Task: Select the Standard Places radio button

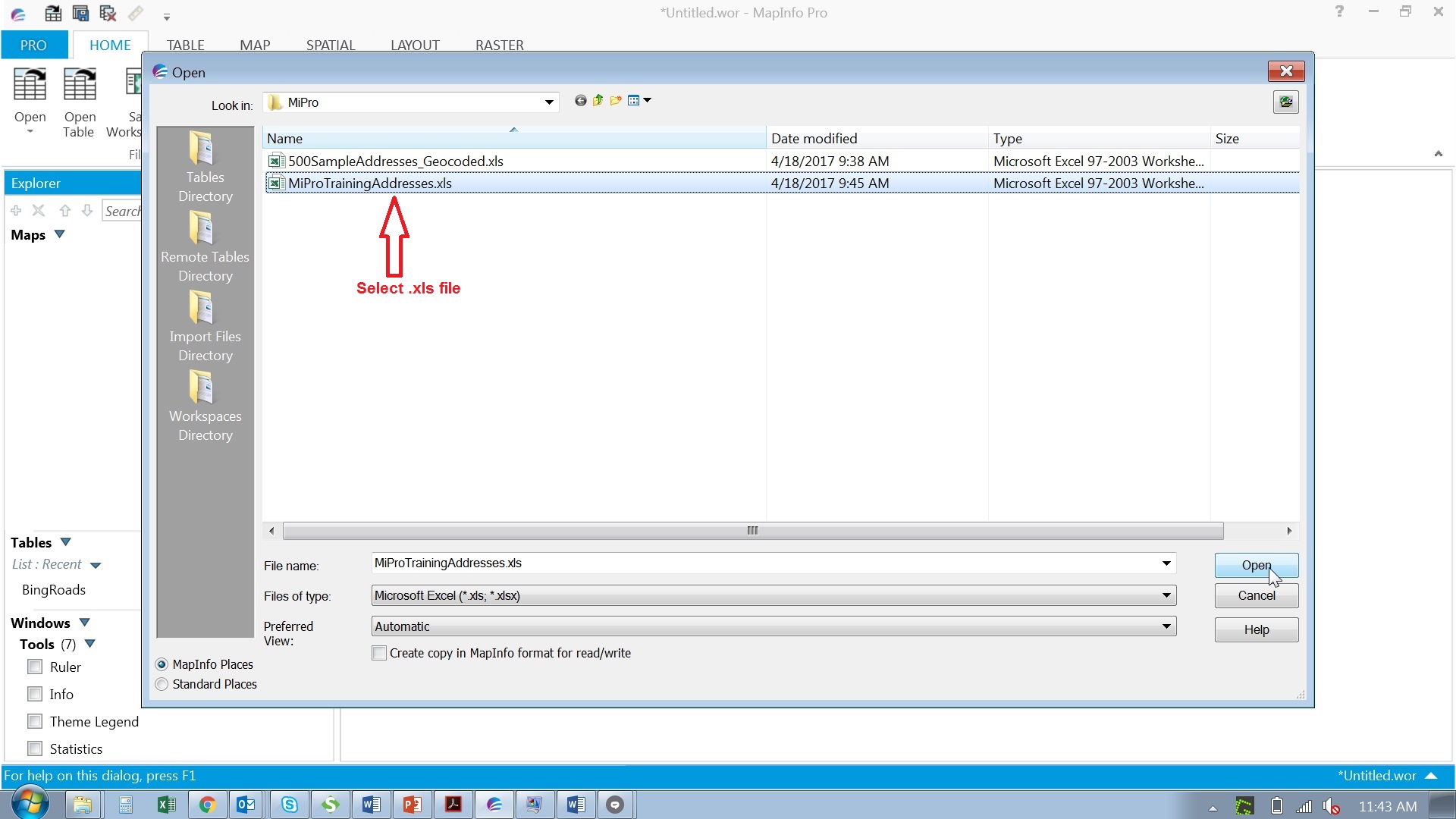Action: [x=162, y=685]
